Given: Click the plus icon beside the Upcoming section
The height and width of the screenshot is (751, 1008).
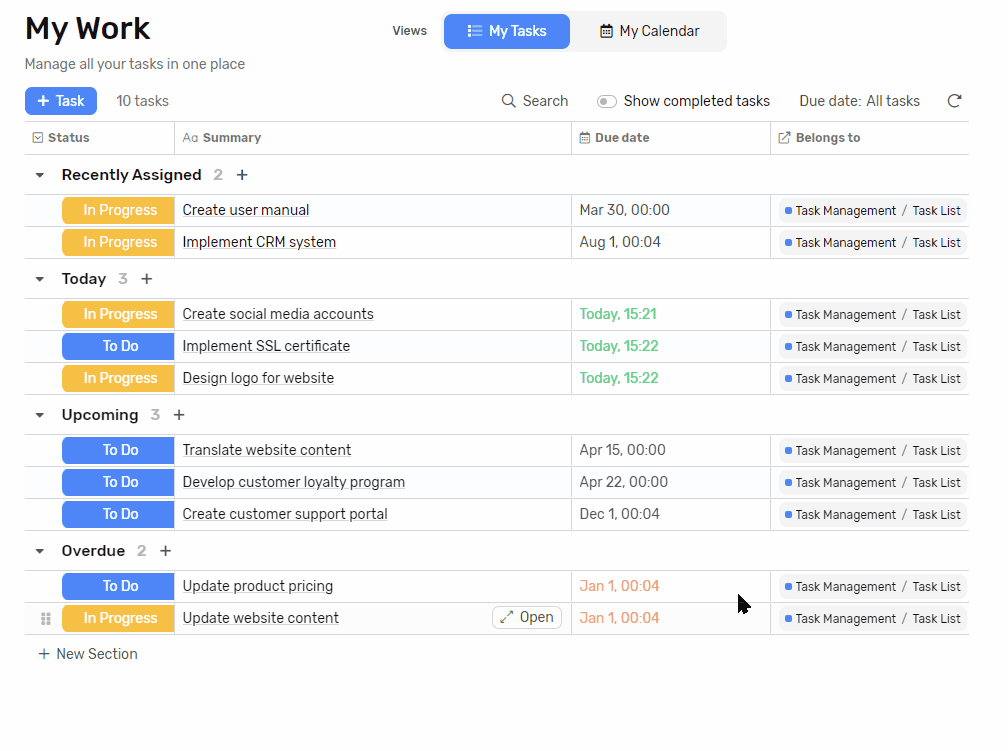Looking at the screenshot, I should pyautogui.click(x=179, y=415).
